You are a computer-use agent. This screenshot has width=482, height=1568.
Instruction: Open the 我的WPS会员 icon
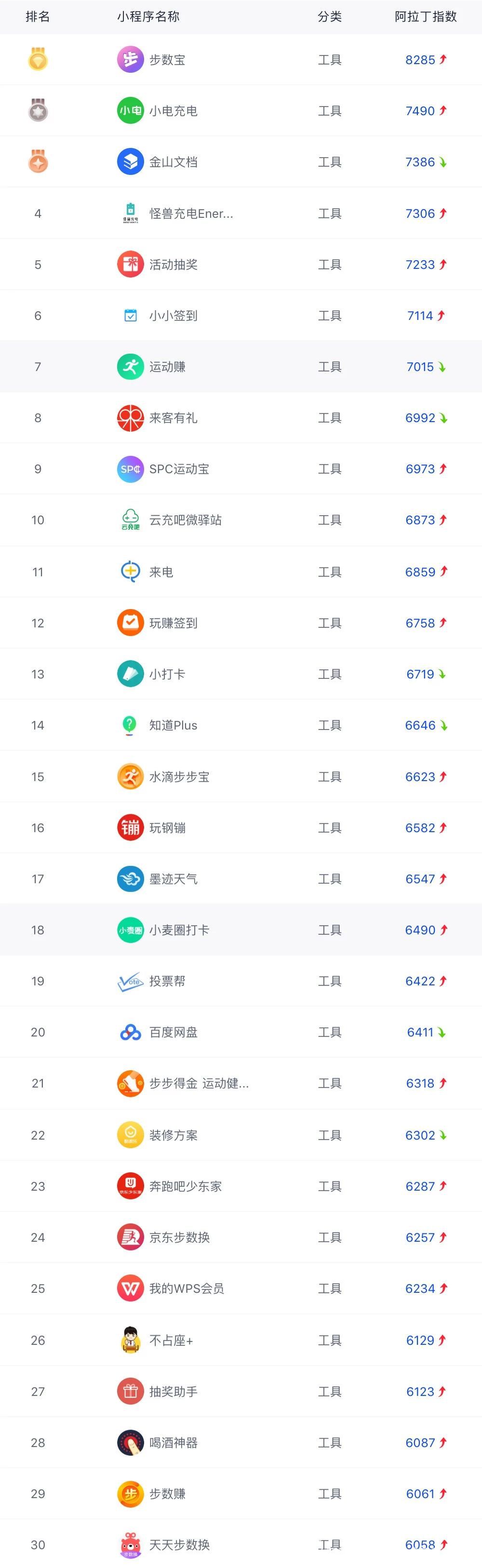130,1289
